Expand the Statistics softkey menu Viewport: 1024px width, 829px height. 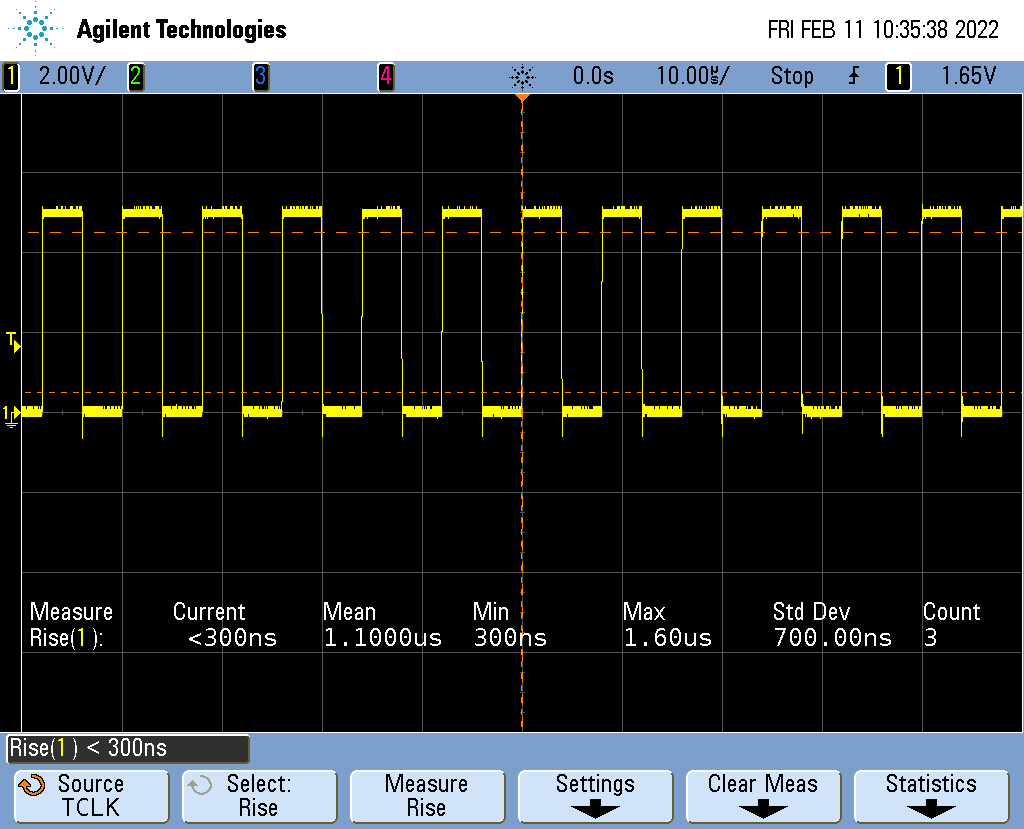click(931, 796)
